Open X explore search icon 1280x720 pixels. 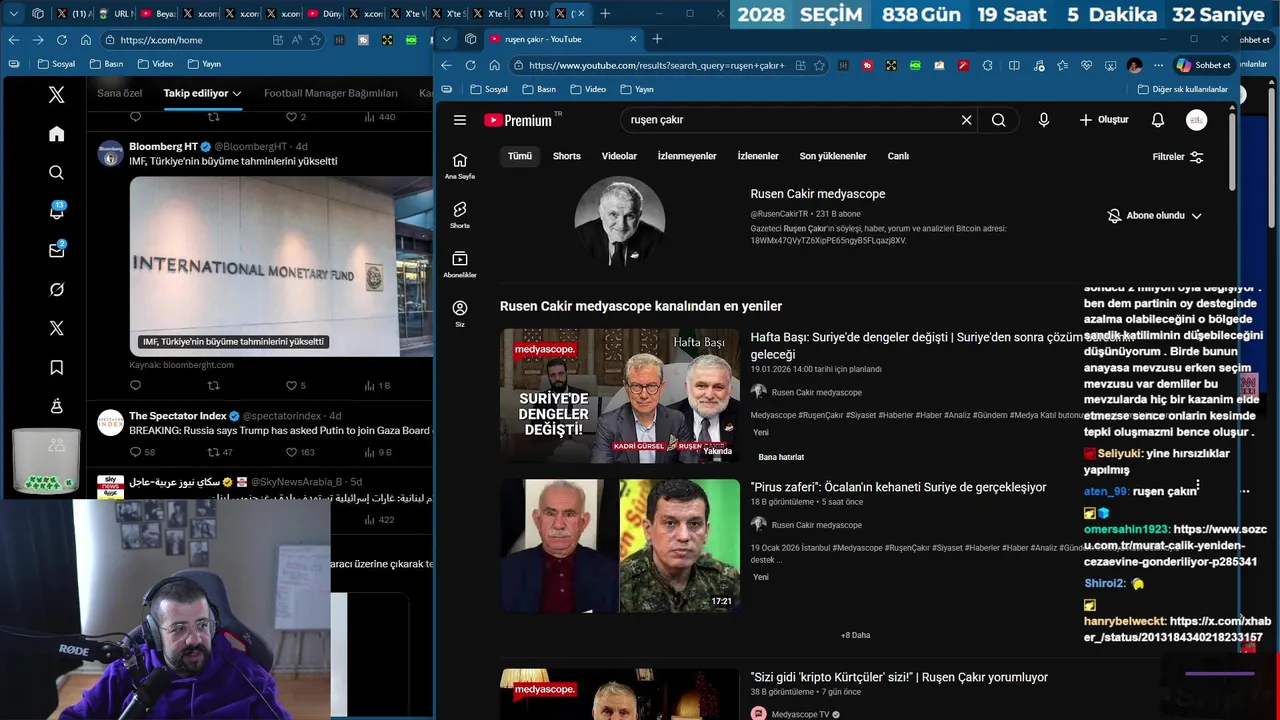[57, 173]
